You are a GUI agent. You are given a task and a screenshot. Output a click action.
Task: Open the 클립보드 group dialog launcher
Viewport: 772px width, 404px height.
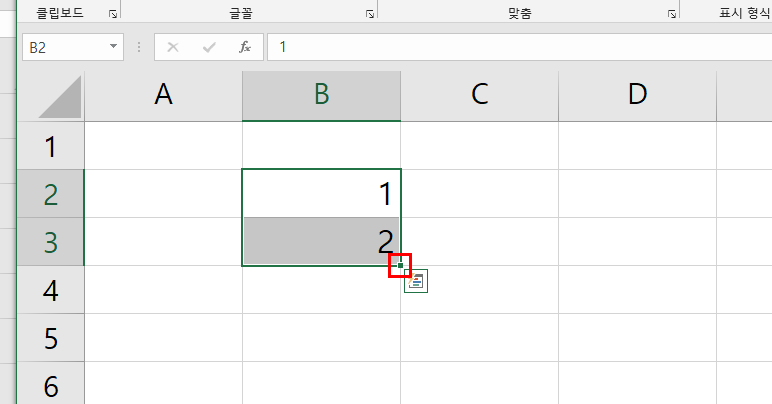pyautogui.click(x=112, y=14)
